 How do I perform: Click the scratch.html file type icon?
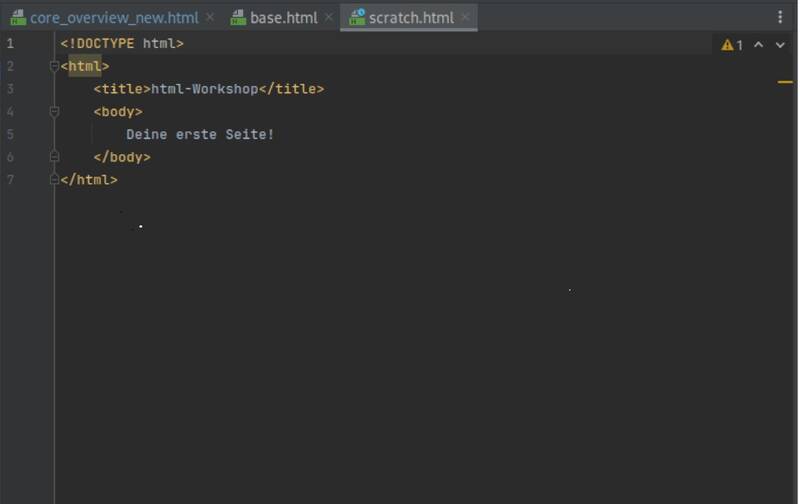(x=357, y=17)
